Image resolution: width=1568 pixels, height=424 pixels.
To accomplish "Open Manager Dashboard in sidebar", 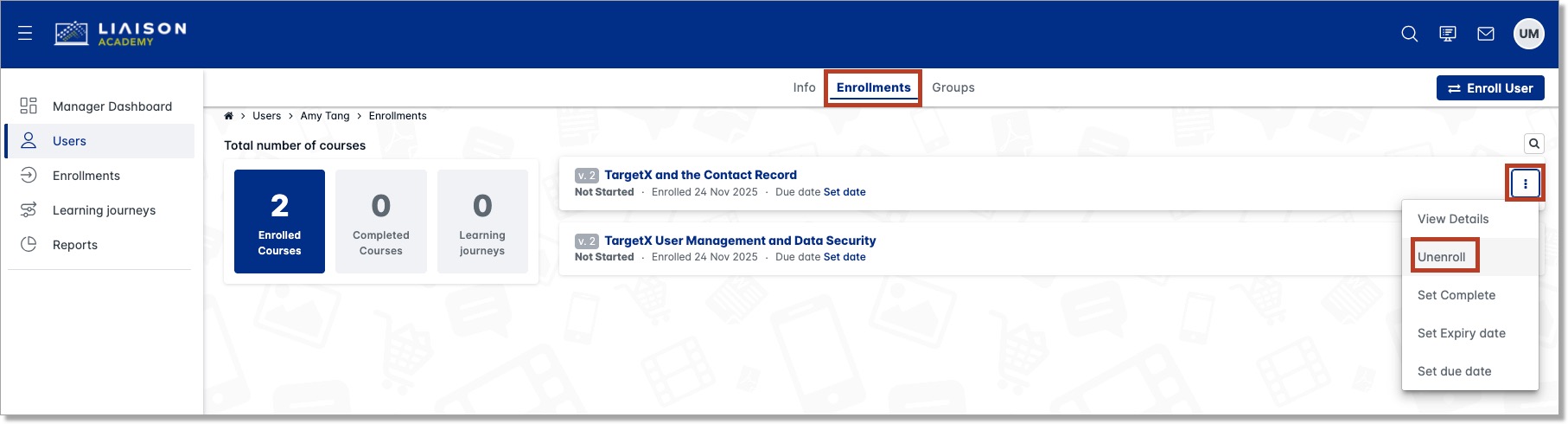I will coord(112,106).
